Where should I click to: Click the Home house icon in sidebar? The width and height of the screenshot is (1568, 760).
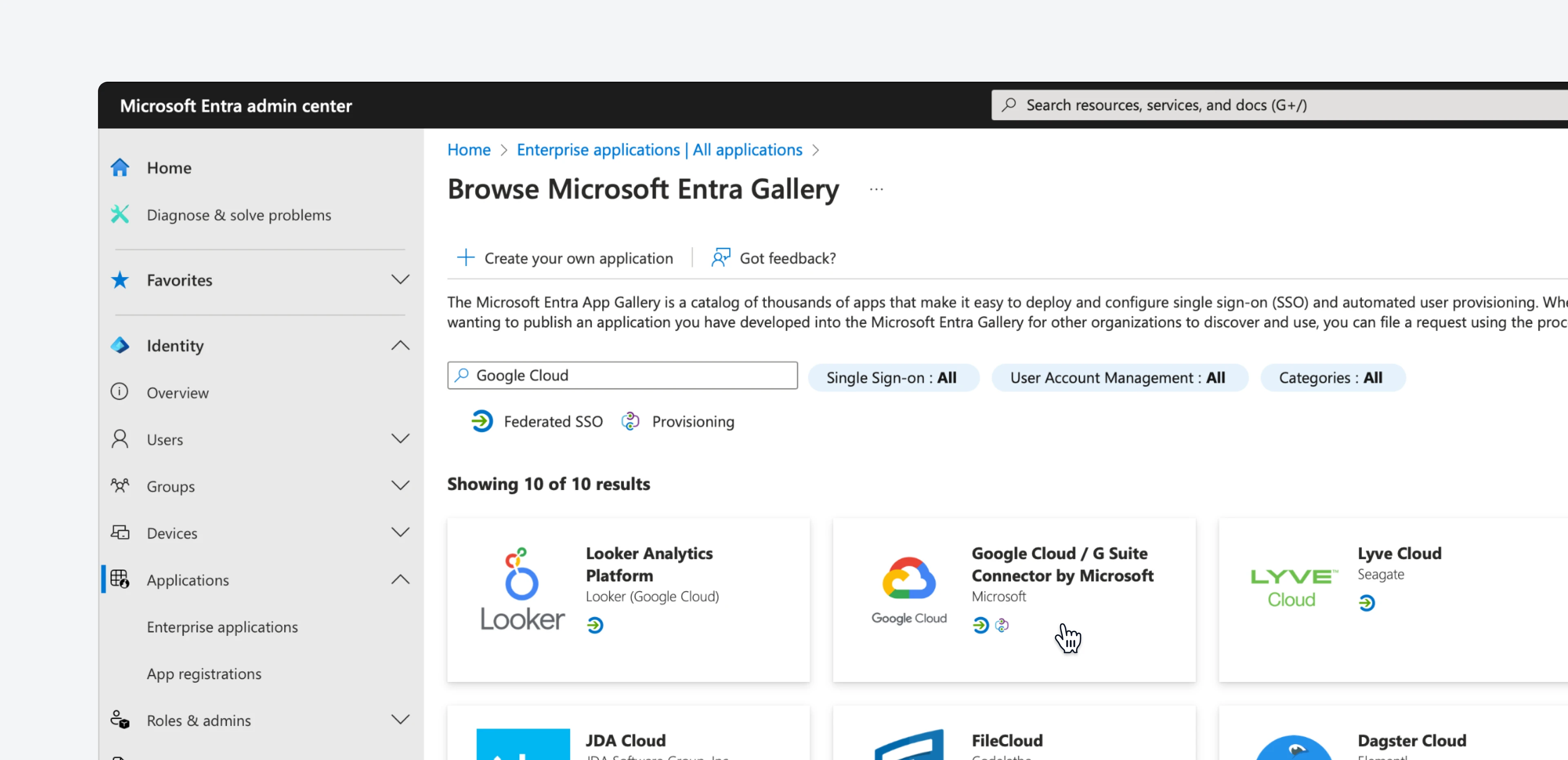(x=120, y=168)
